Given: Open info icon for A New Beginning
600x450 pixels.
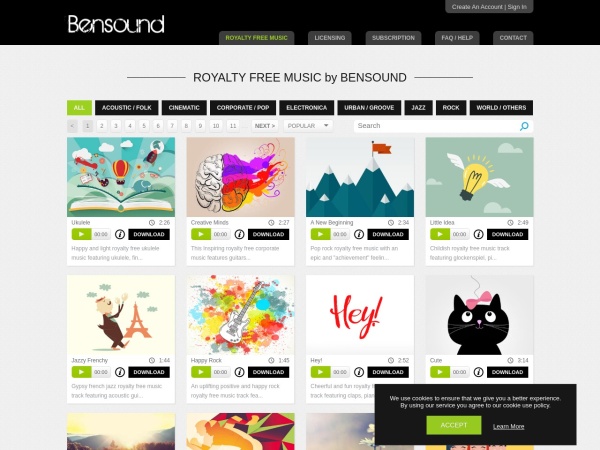Looking at the screenshot, I should click(x=359, y=234).
